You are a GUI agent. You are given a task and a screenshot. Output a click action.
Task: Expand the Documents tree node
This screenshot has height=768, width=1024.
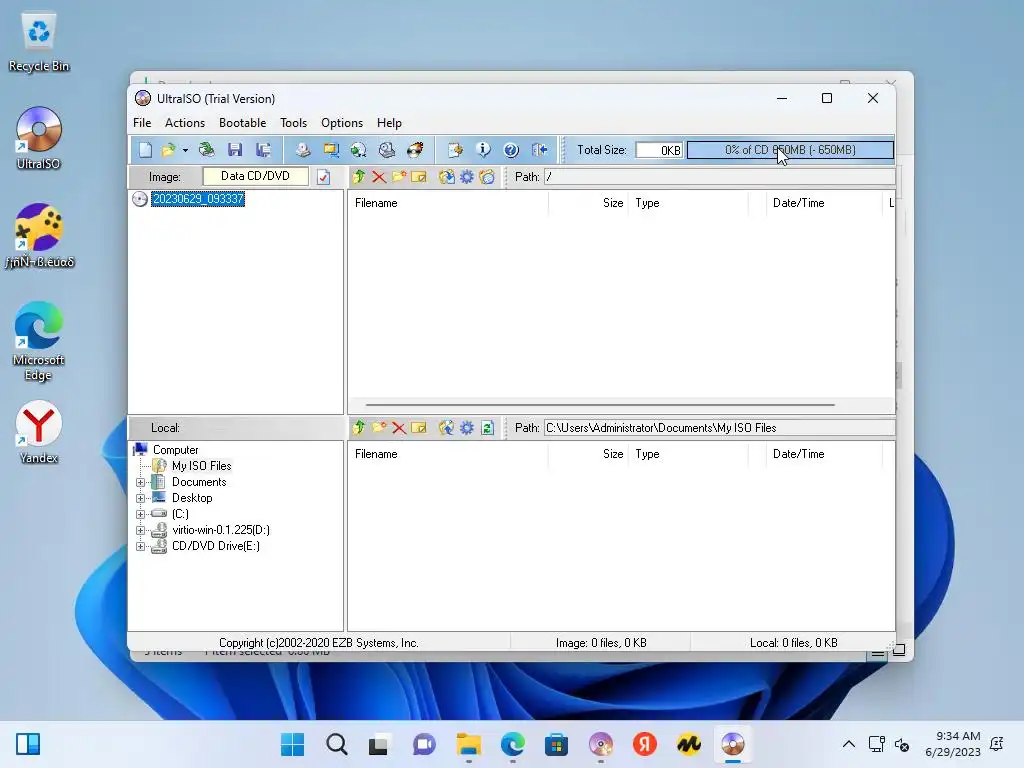point(140,483)
